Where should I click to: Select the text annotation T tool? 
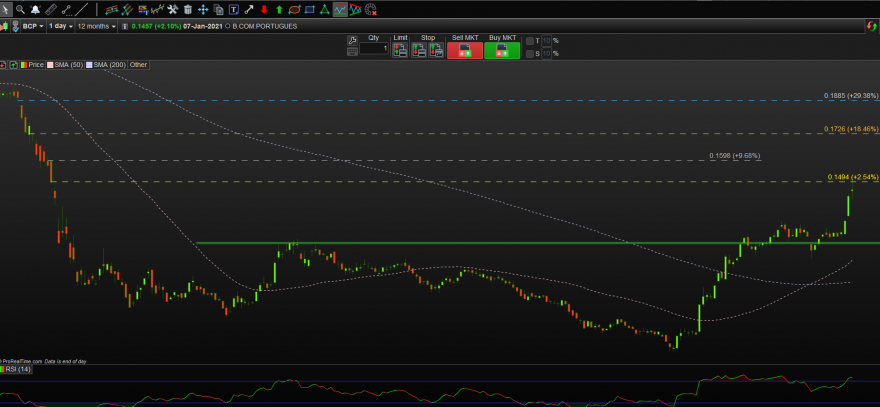click(233, 9)
